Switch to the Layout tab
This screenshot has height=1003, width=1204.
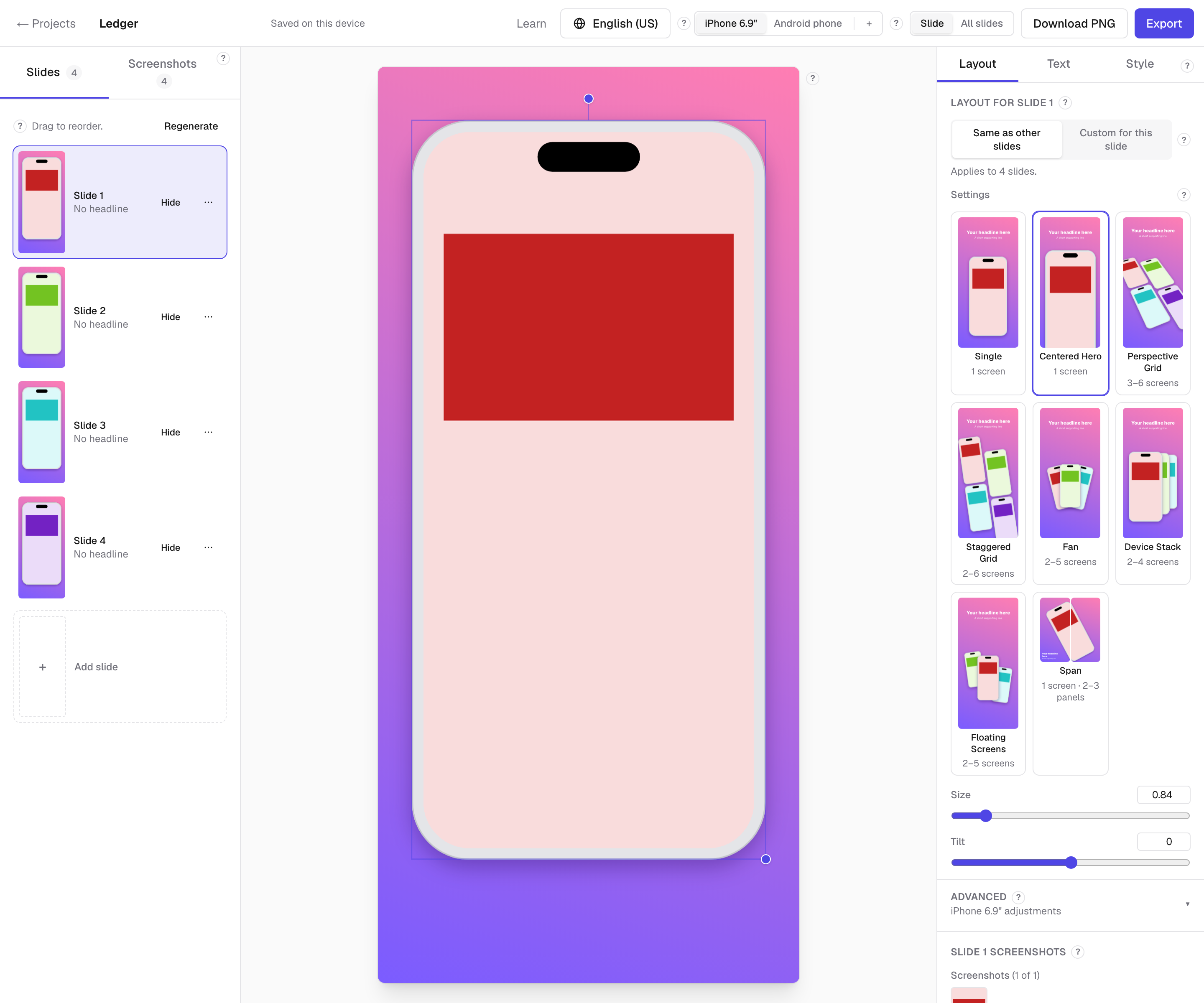977,64
